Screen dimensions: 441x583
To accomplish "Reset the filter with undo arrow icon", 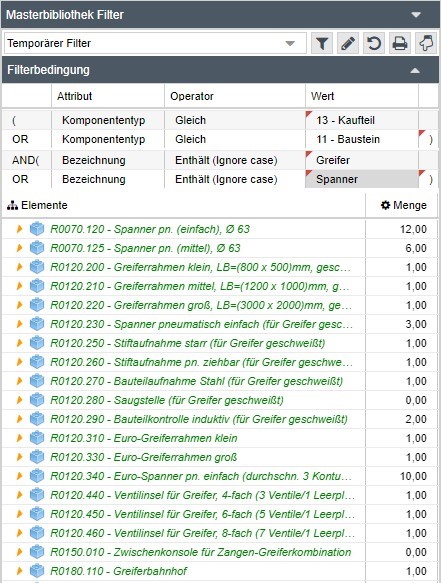I will point(374,44).
